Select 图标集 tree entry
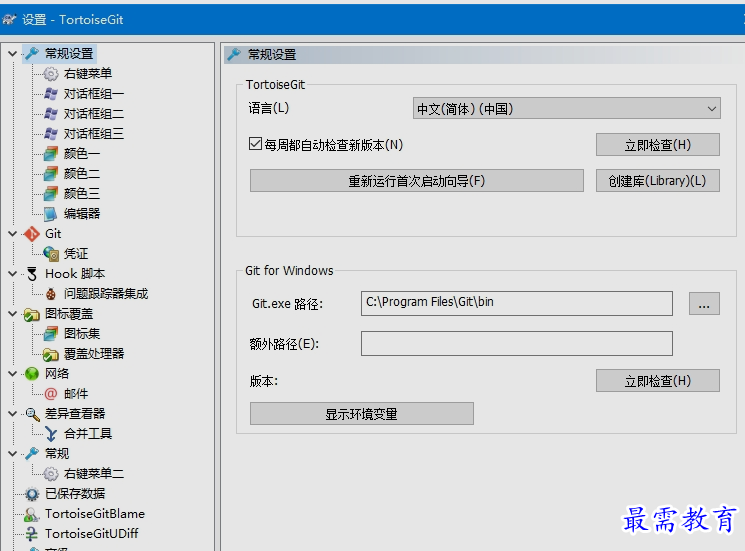This screenshot has height=551, width=745. click(82, 333)
